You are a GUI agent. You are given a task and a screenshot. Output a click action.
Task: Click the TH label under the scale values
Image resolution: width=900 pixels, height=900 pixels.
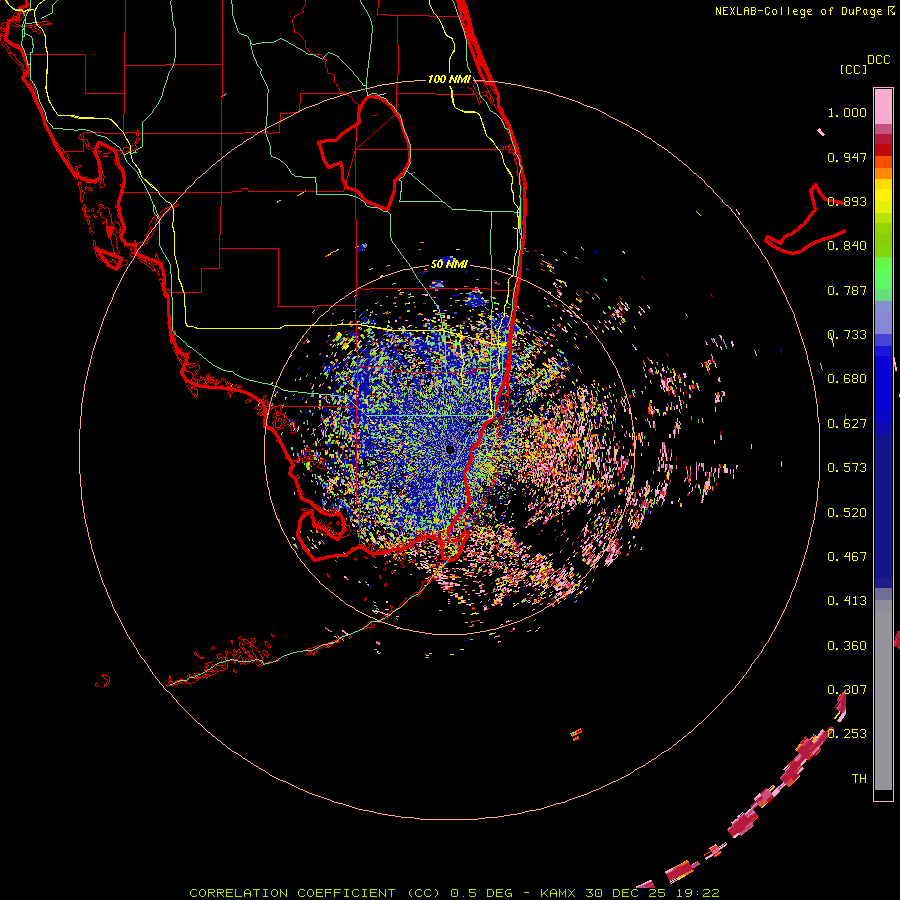(859, 779)
